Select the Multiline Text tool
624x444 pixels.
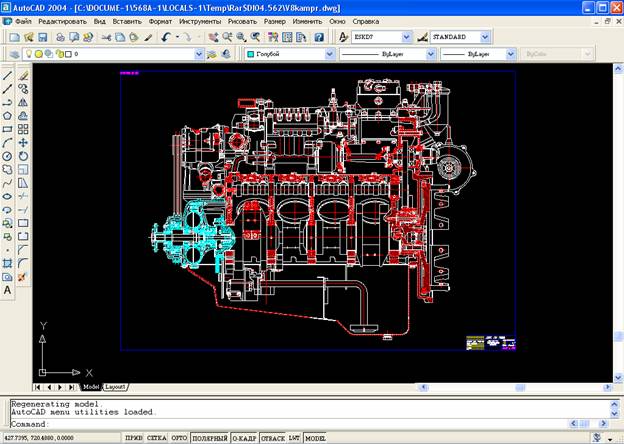pos(8,290)
